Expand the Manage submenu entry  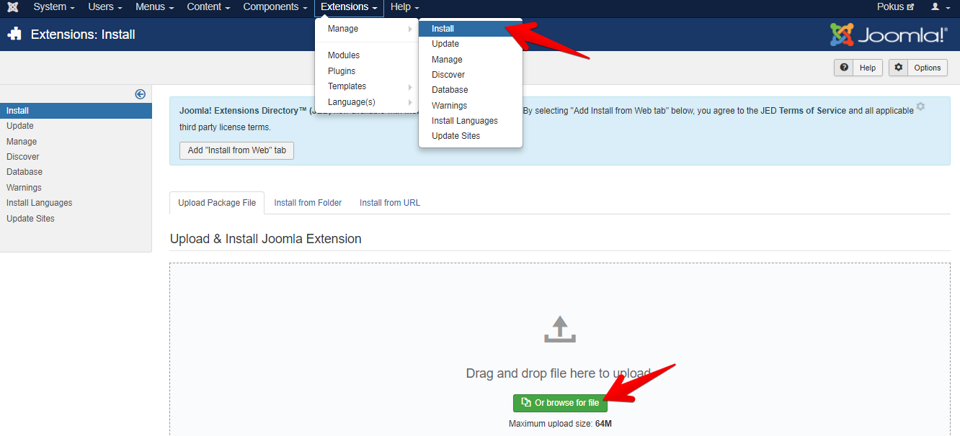click(x=367, y=29)
